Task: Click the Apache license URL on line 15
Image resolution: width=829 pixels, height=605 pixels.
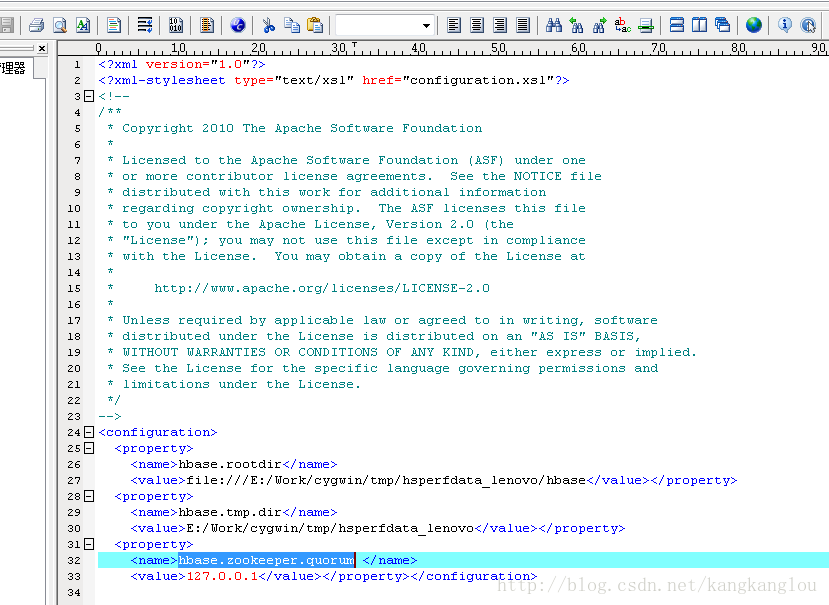Action: 322,288
